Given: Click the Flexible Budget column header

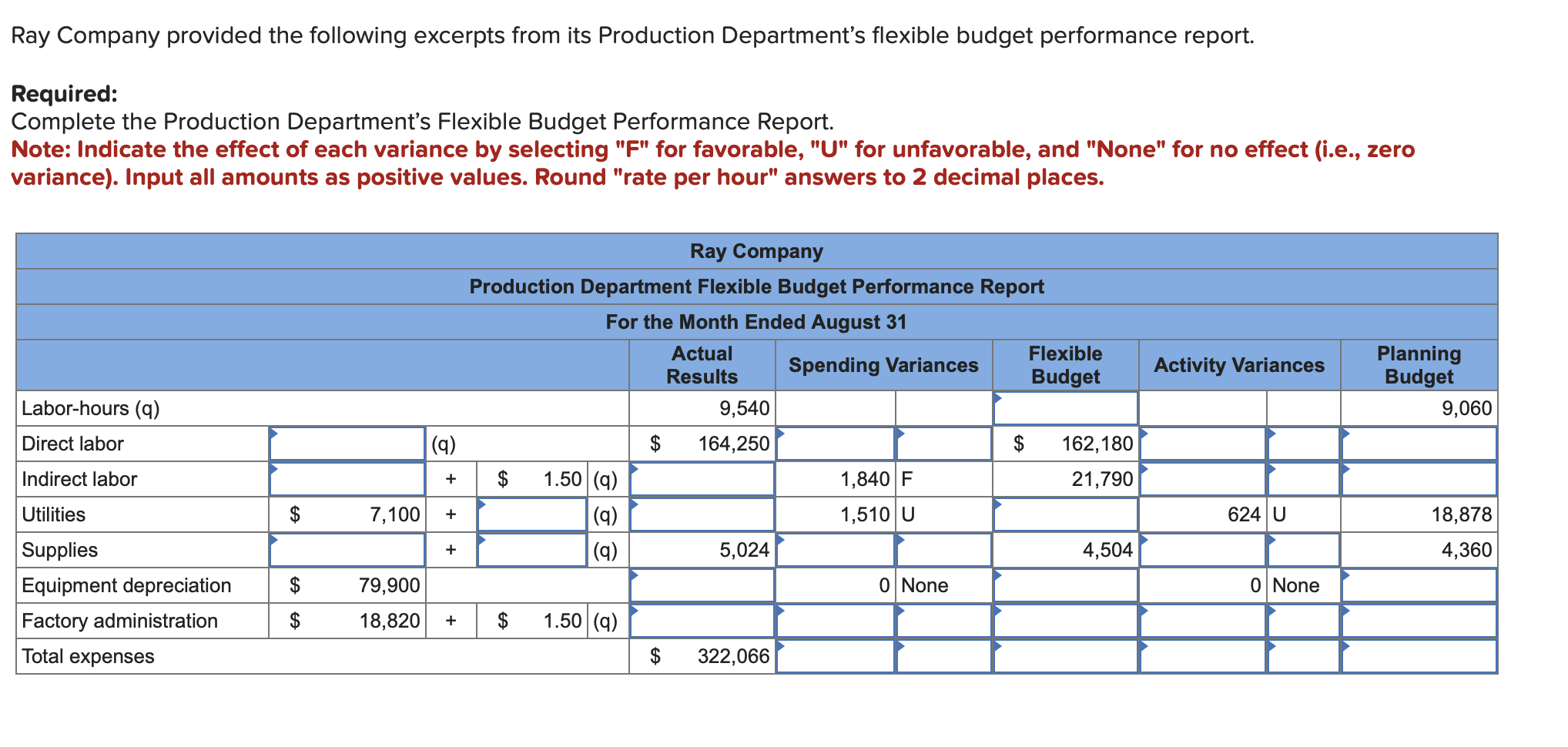Looking at the screenshot, I should pos(1065,365).
